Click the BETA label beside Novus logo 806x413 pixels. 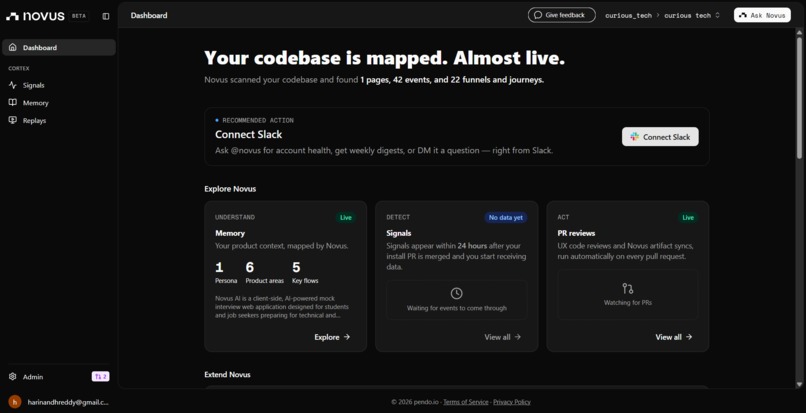click(x=79, y=16)
